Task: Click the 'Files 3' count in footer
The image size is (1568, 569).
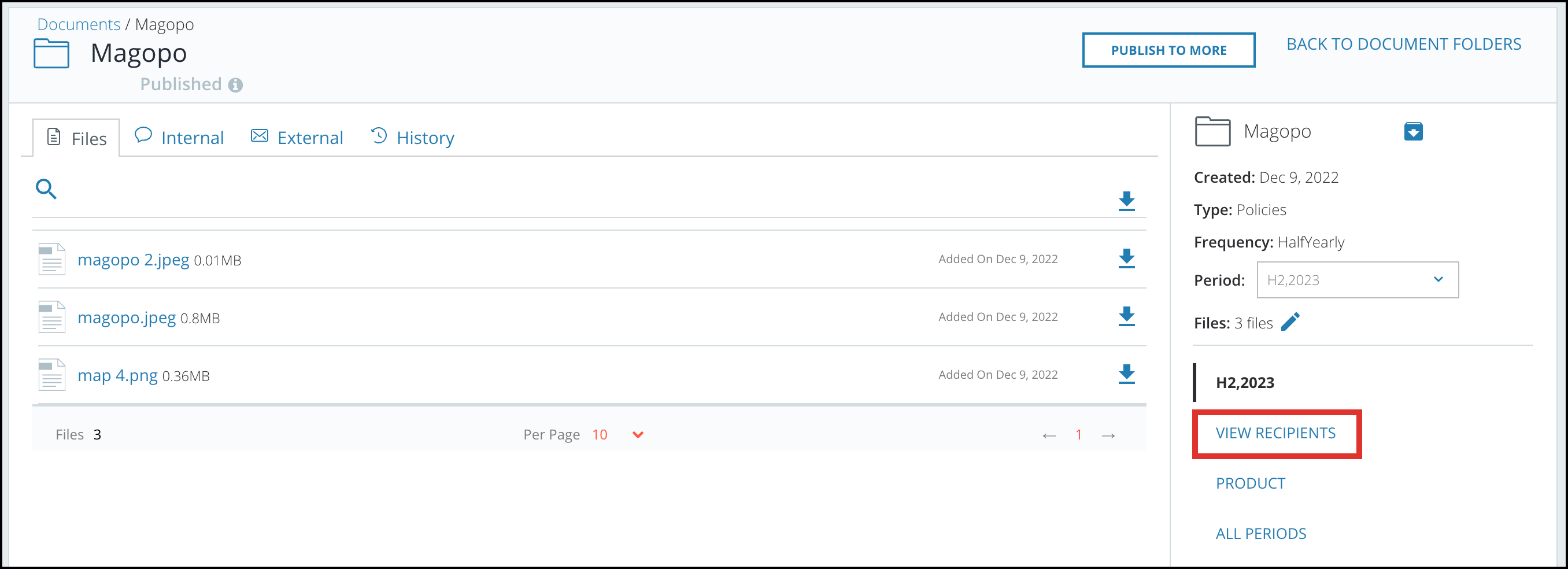Action: tap(79, 434)
